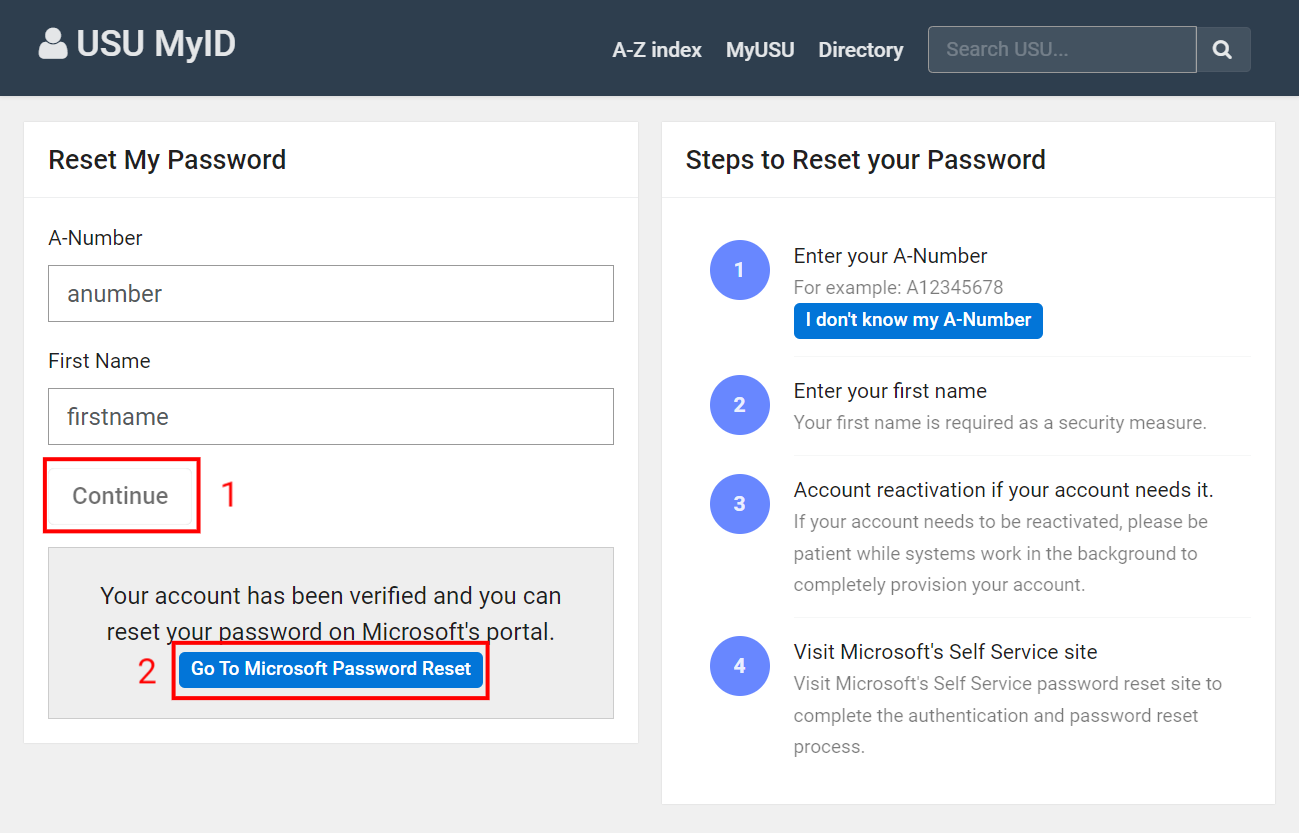Click 'Steps to Reset your Password' heading

click(x=866, y=160)
